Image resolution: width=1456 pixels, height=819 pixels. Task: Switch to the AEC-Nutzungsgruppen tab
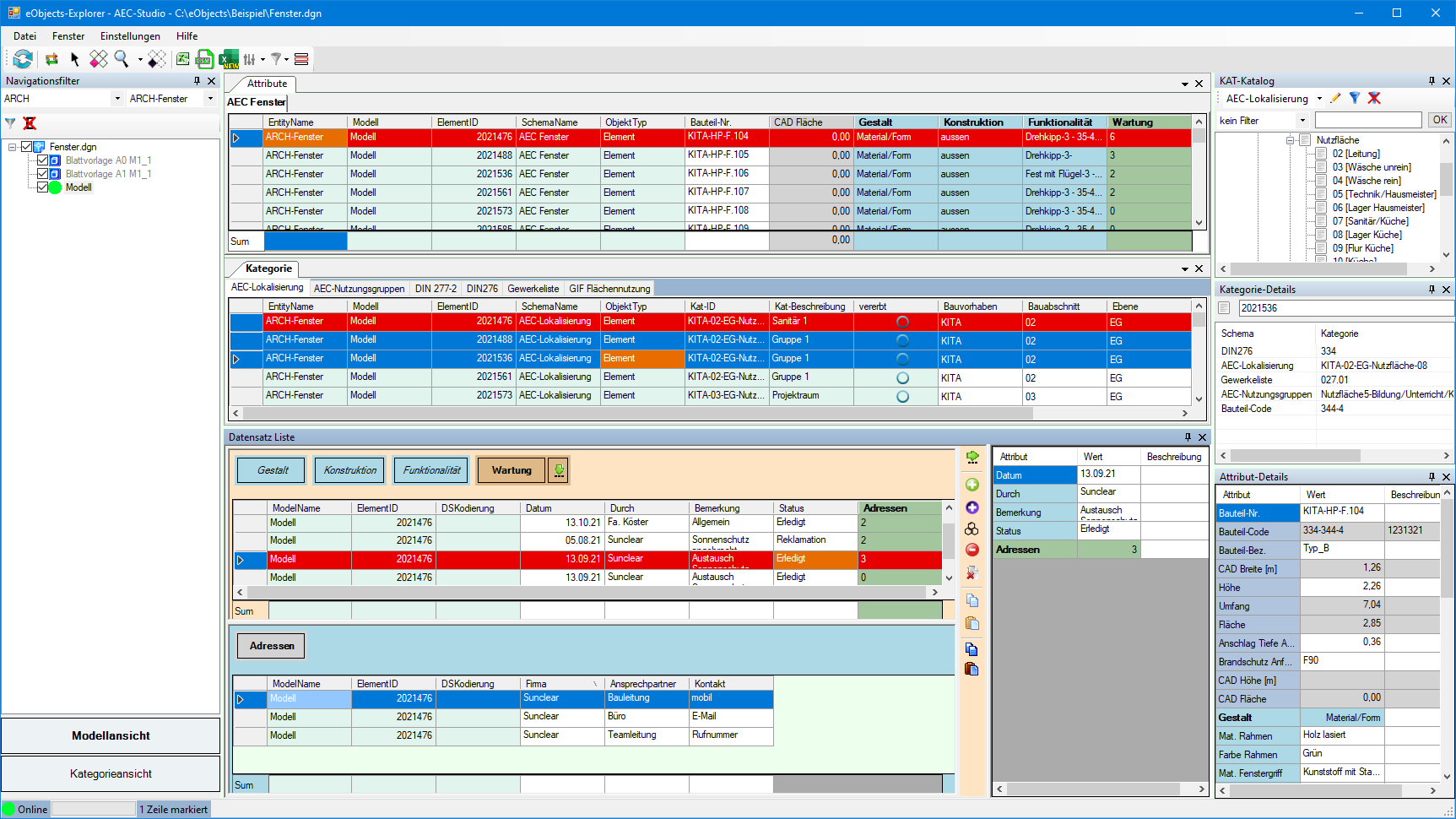[x=359, y=289]
